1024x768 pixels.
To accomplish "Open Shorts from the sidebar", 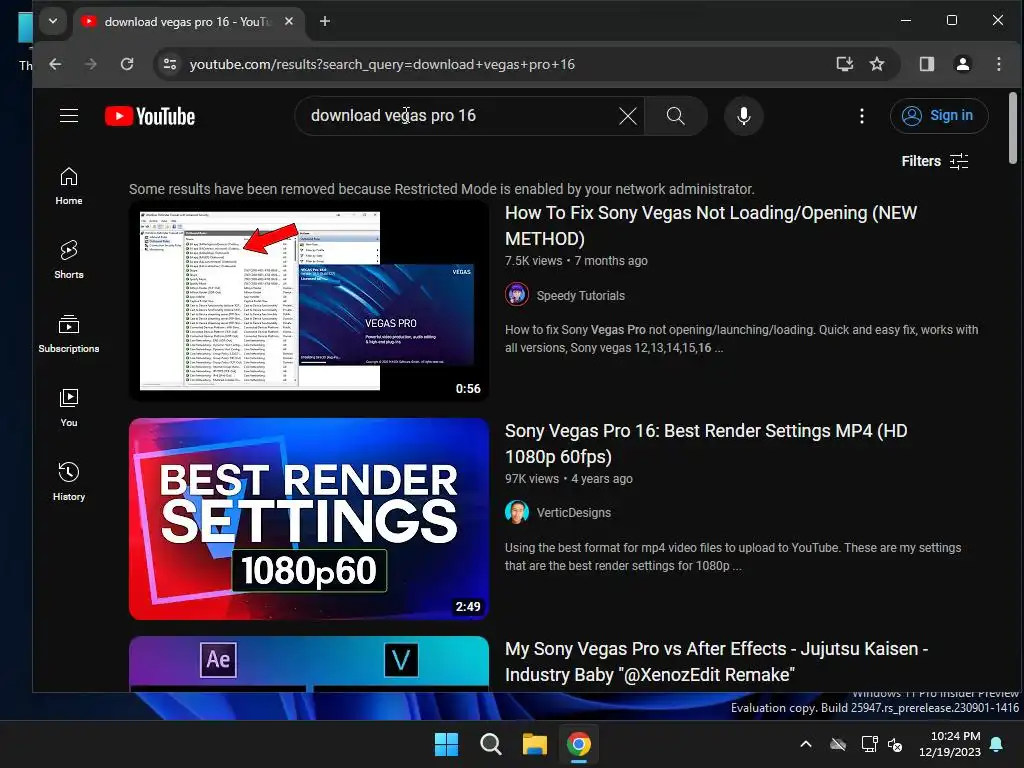I will click(69, 260).
